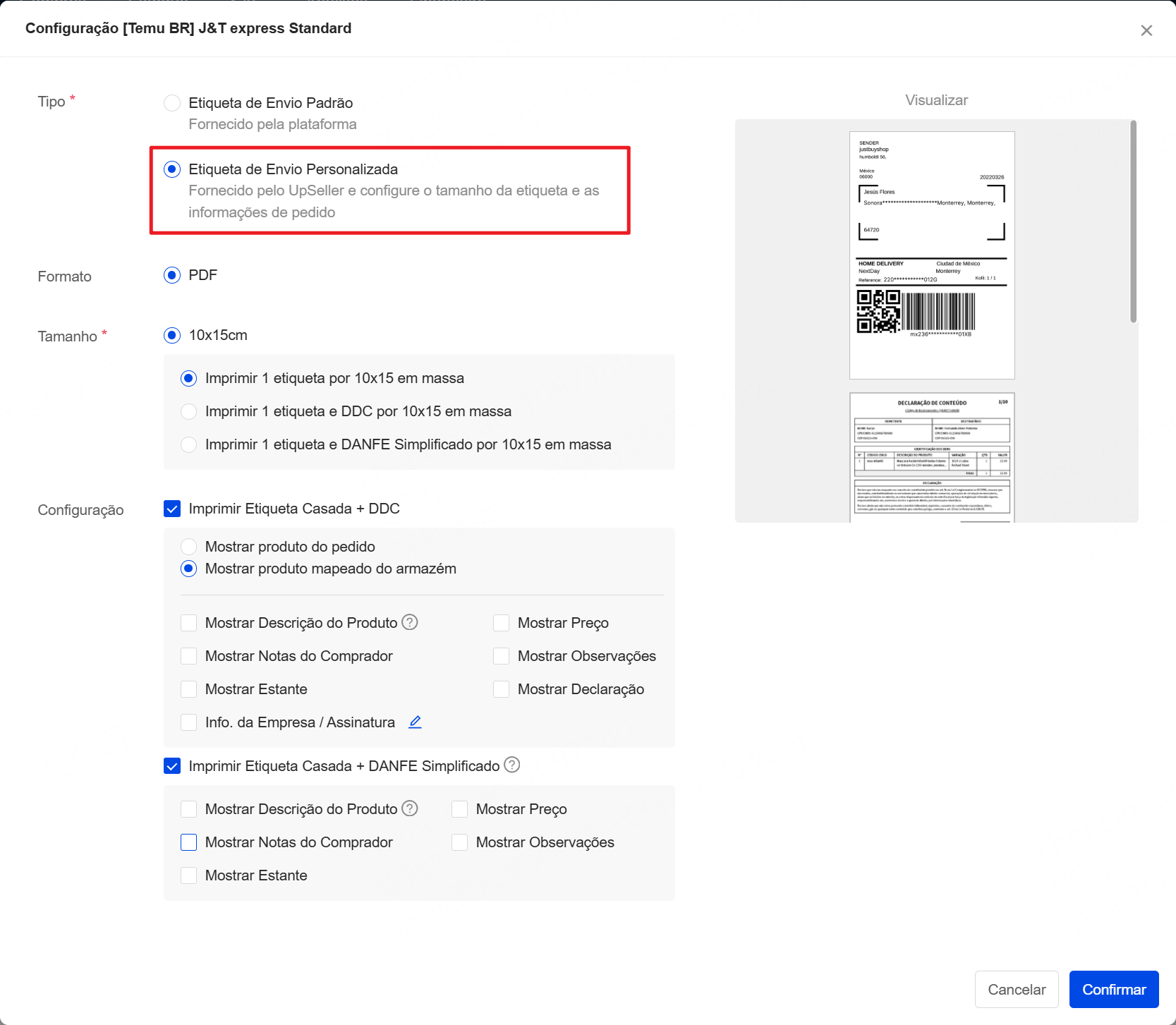This screenshot has height=1025, width=1176.
Task: Click help icon in DANFE section's Descrição do Produto
Action: tap(410, 808)
